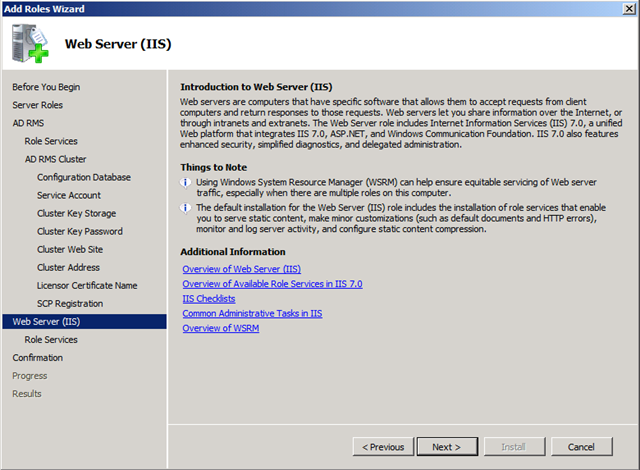Select the AD RMS Cluster step

coord(56,159)
